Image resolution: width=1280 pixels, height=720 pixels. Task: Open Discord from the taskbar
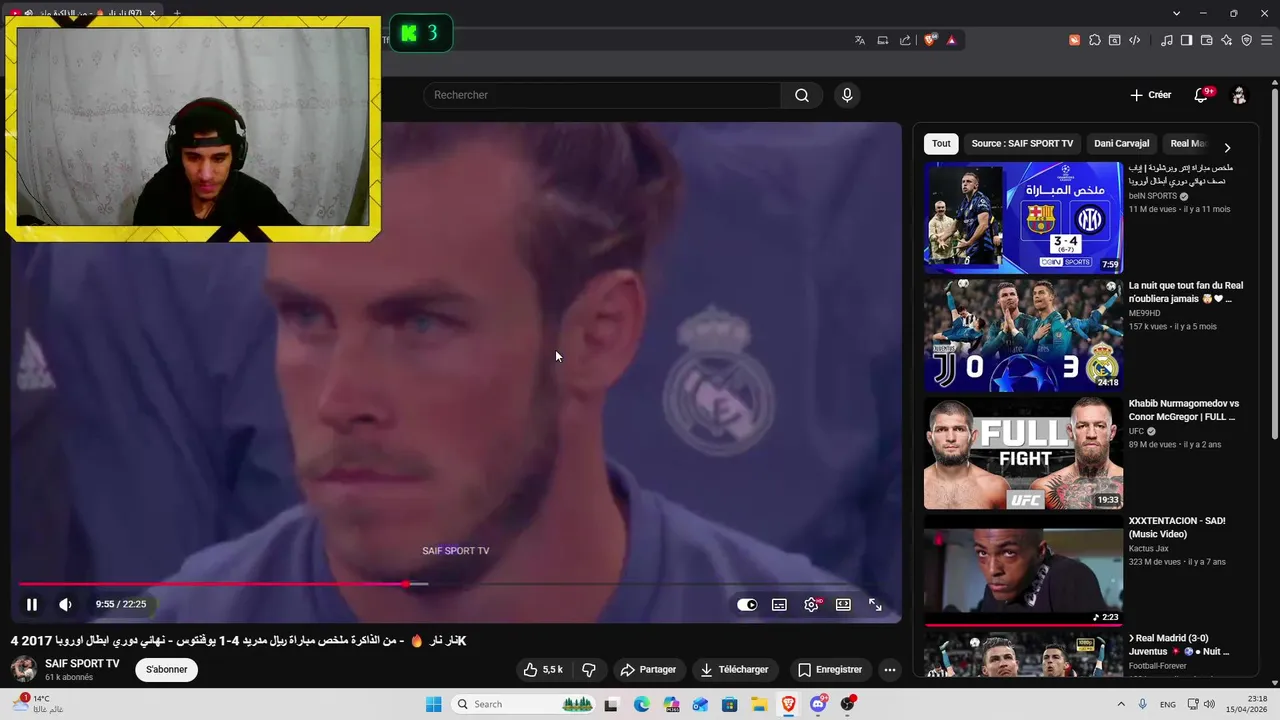[819, 704]
